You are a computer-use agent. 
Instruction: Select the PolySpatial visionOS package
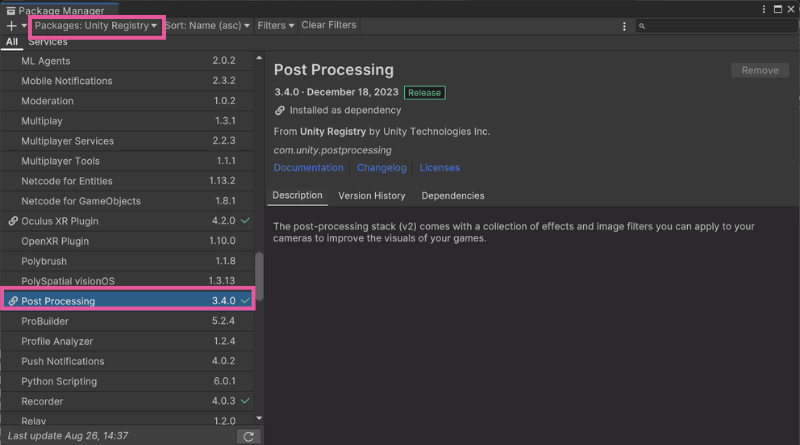point(128,281)
